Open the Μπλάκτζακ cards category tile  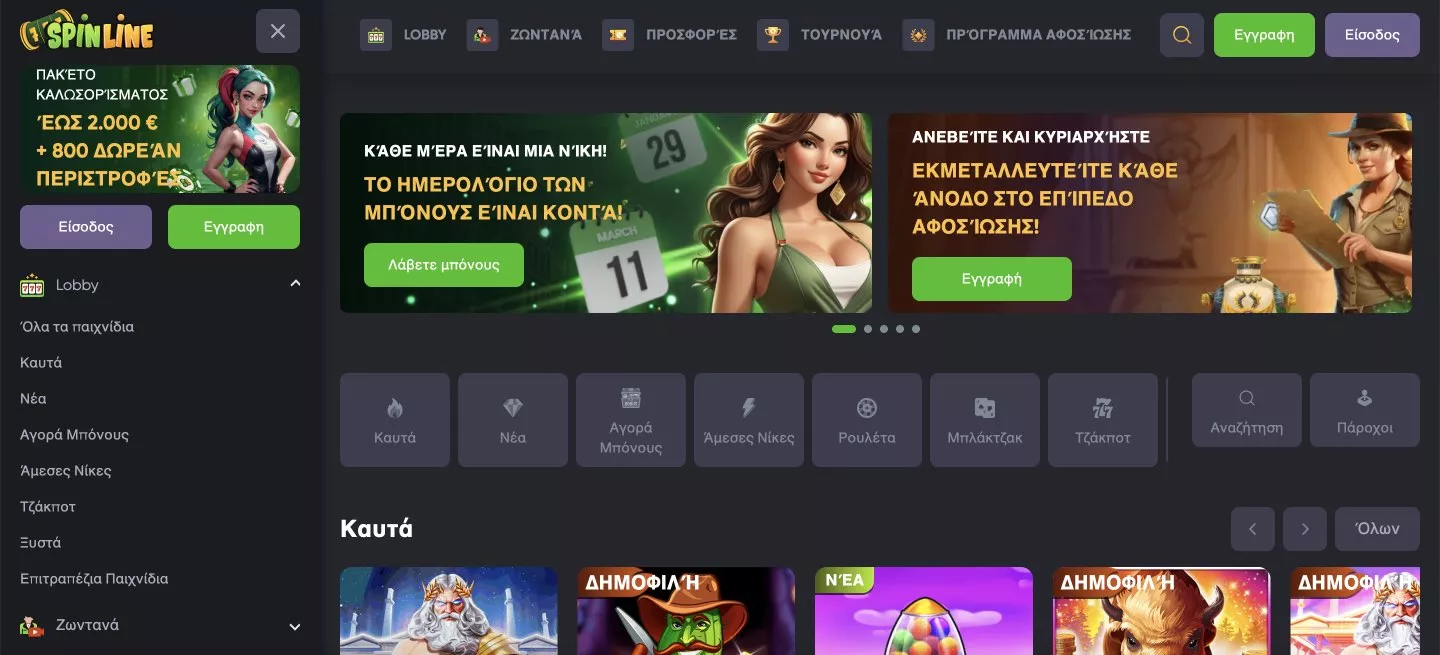point(985,420)
